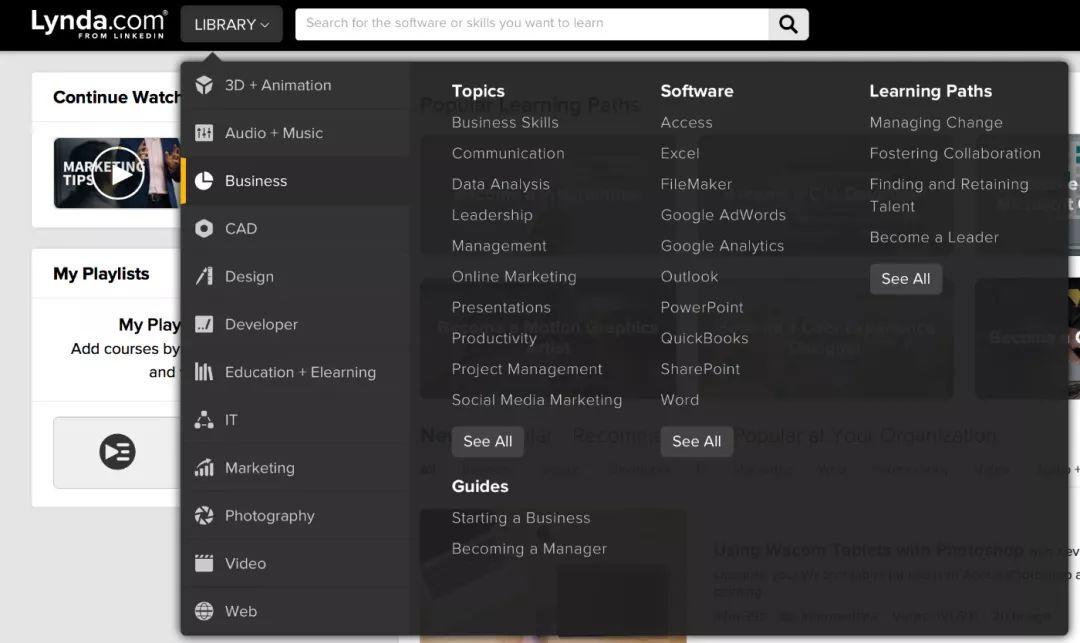Open the Developer category
The height and width of the screenshot is (643, 1080).
click(261, 325)
